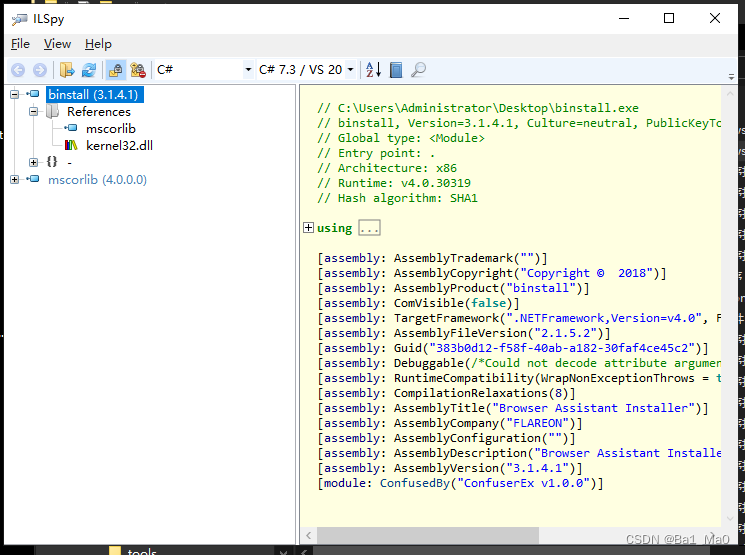This screenshot has width=745, height=555.
Task: Collapse the binstall (3.1.4.1) assembly node
Action: (15, 94)
